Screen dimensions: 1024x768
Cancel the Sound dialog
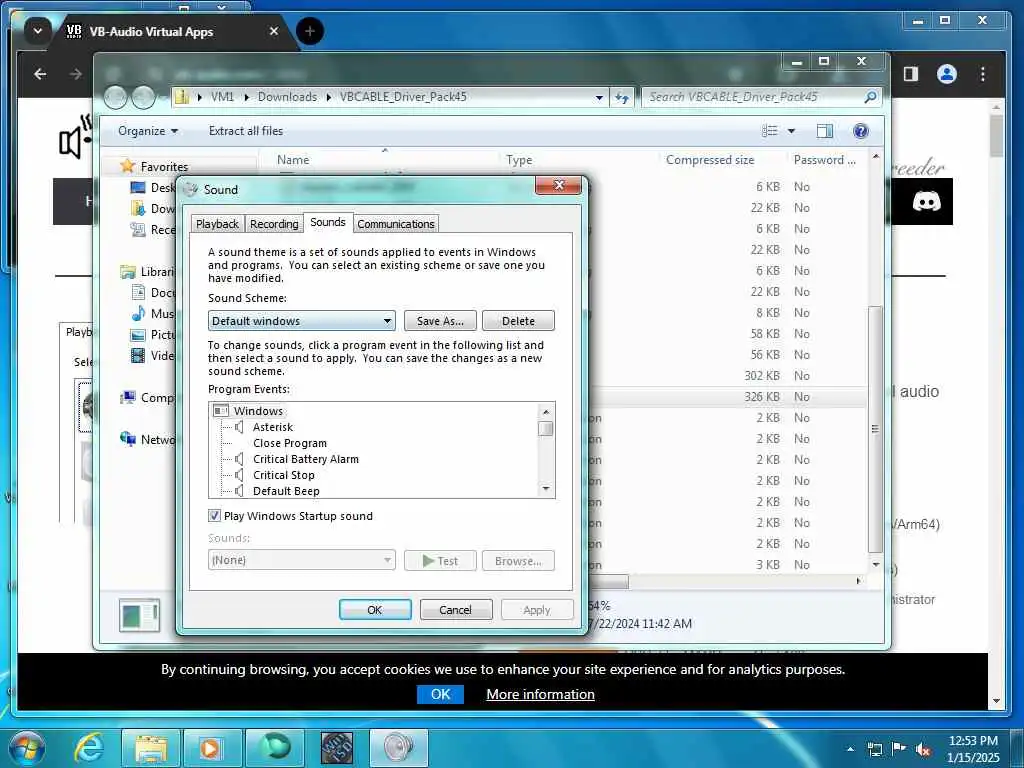455,610
